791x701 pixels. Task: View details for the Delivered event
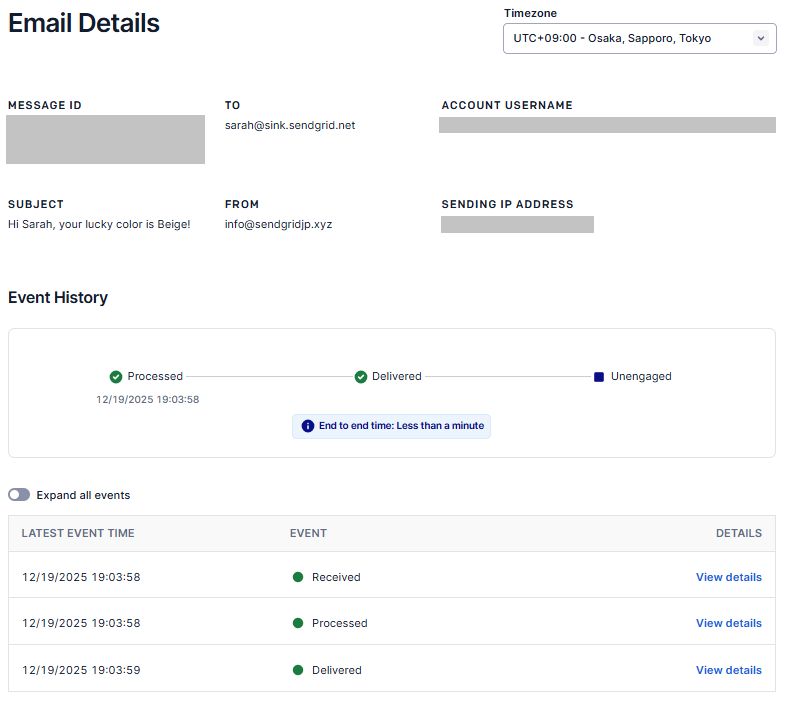[x=728, y=670]
